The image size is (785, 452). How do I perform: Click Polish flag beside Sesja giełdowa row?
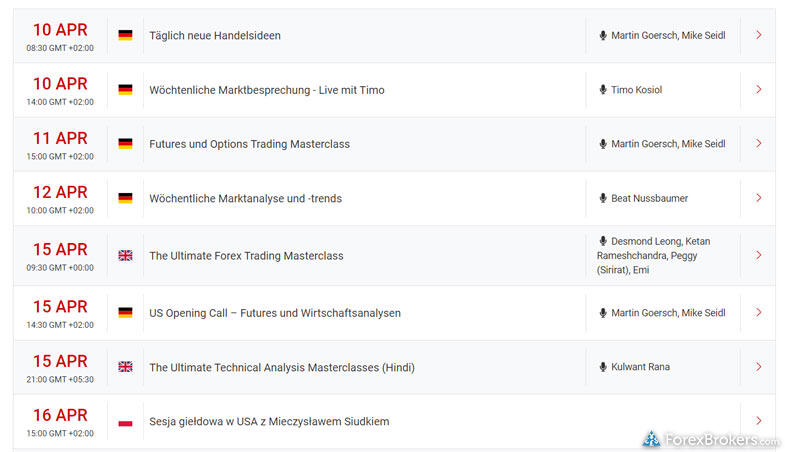coord(125,422)
